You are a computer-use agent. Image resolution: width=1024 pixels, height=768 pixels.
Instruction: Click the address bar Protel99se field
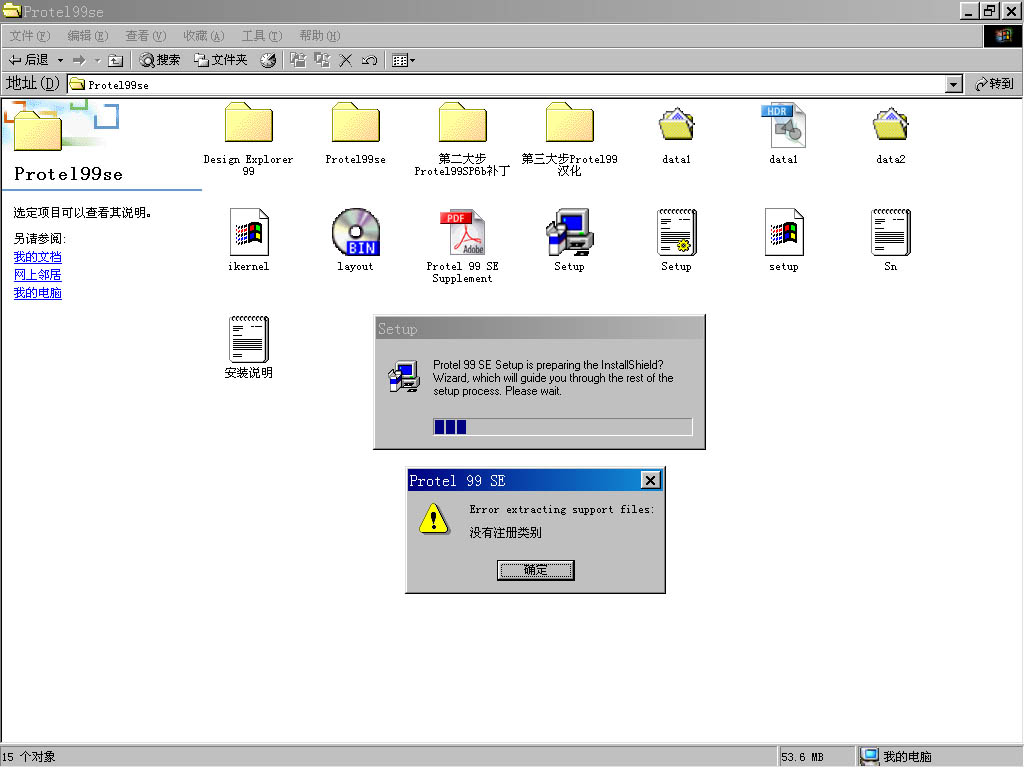[x=506, y=84]
